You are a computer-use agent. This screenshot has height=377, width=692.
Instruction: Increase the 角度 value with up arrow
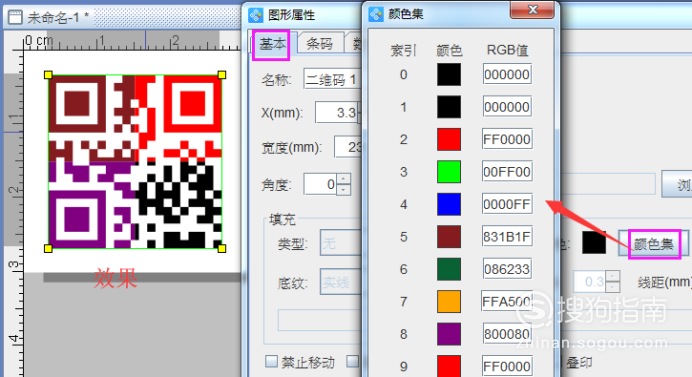343,179
